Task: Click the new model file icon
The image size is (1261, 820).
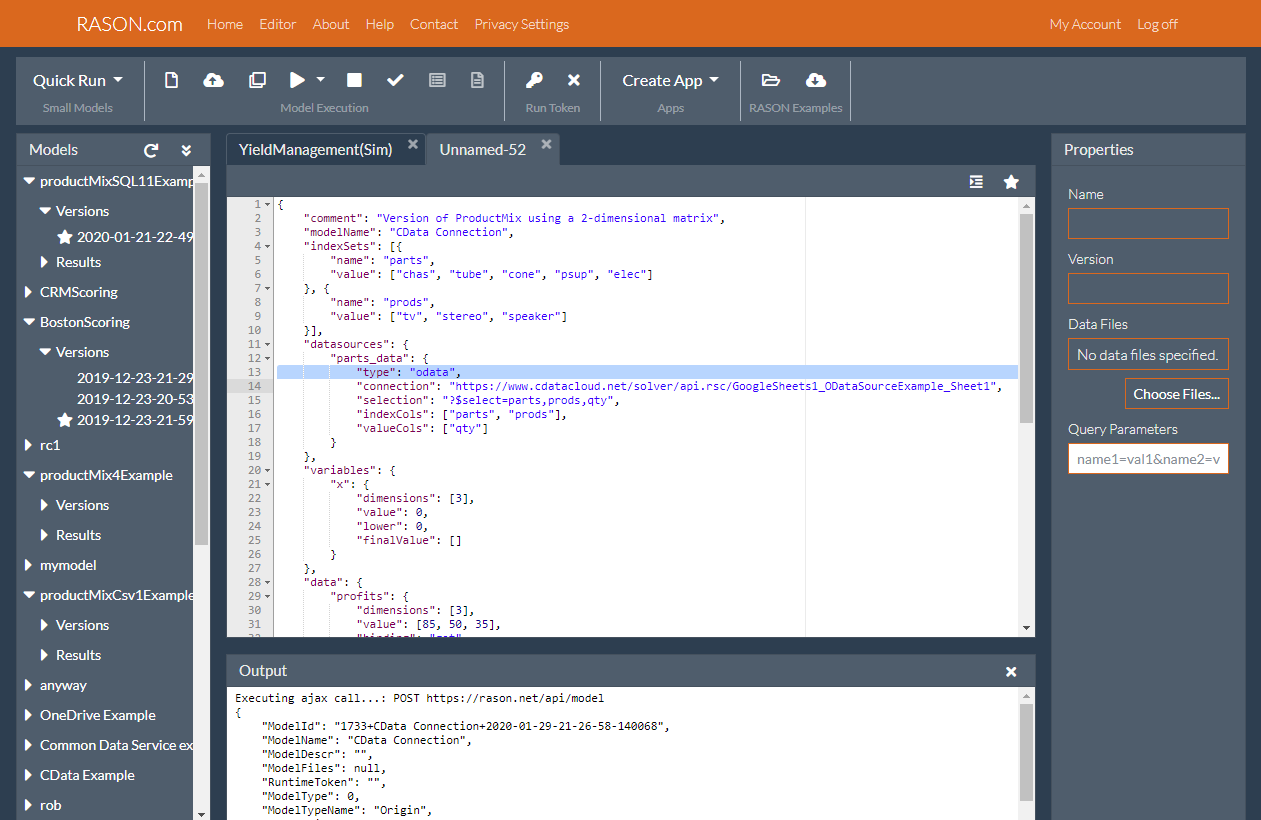Action: point(171,80)
